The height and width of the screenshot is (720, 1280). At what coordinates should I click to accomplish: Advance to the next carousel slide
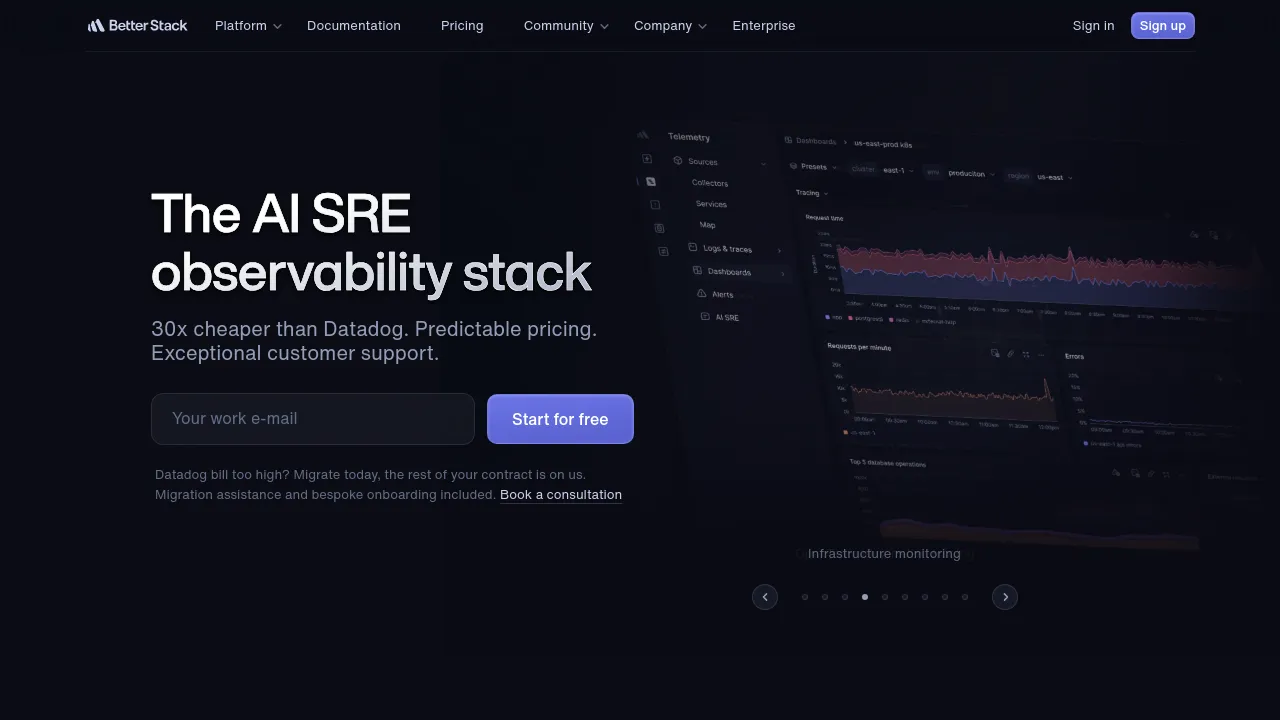(1005, 597)
